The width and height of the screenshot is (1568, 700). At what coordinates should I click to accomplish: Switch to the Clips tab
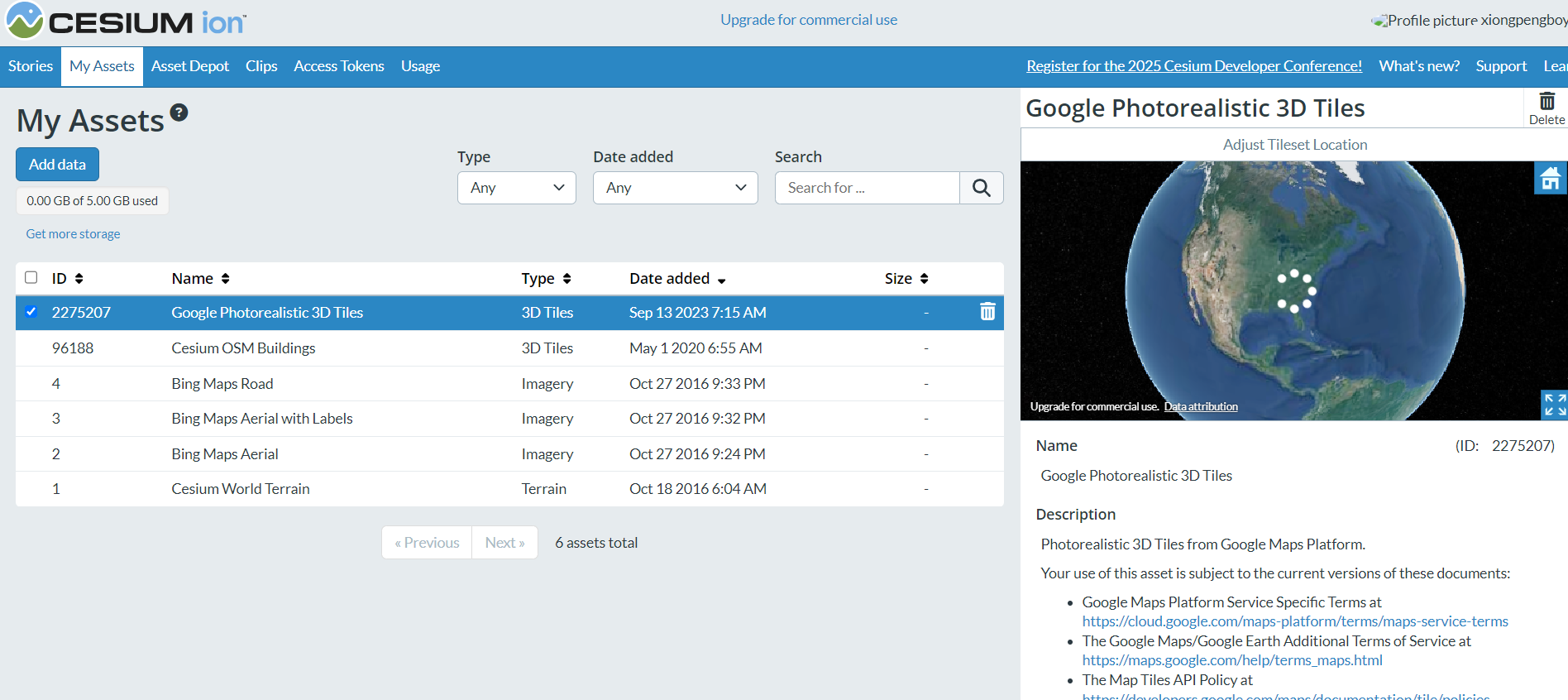(x=261, y=66)
